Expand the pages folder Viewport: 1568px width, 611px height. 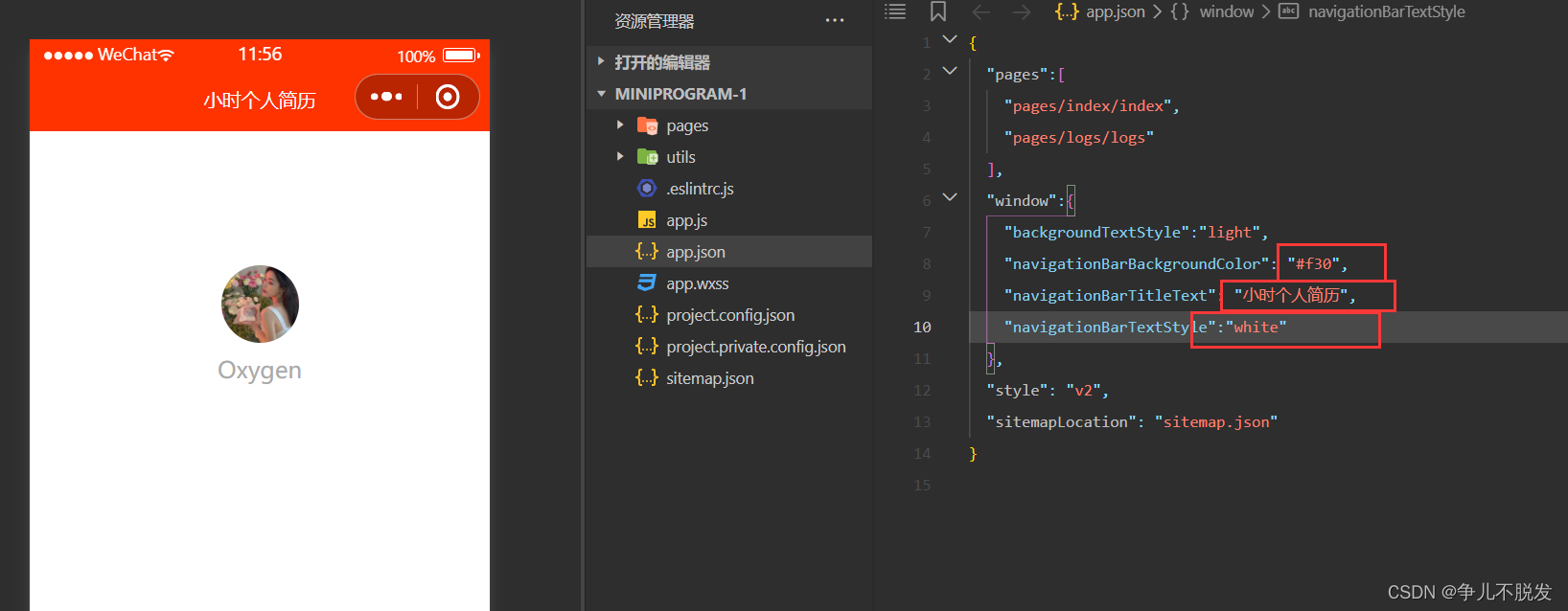click(x=620, y=125)
